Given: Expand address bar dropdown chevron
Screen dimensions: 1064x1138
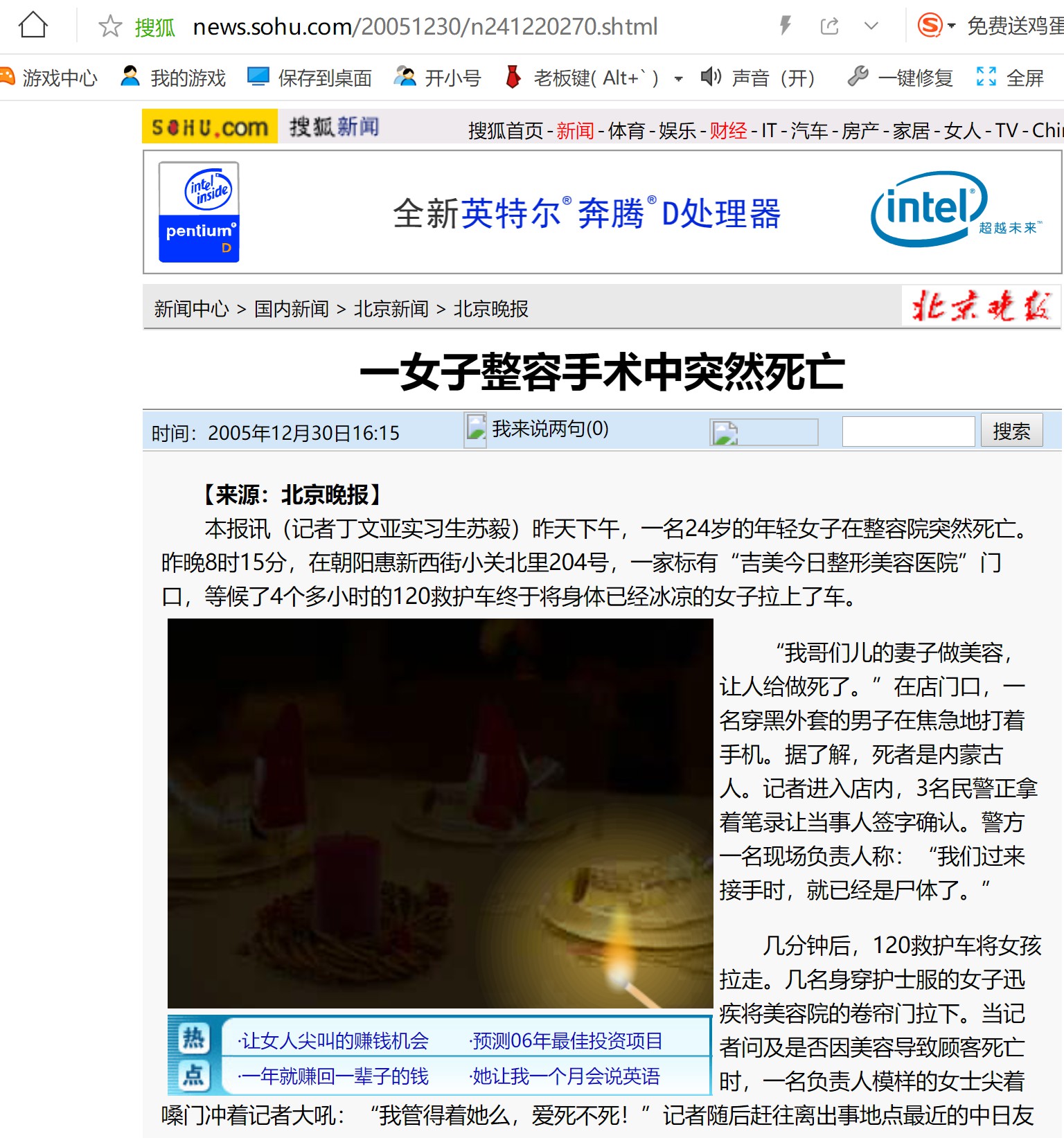Looking at the screenshot, I should pos(871,26).
